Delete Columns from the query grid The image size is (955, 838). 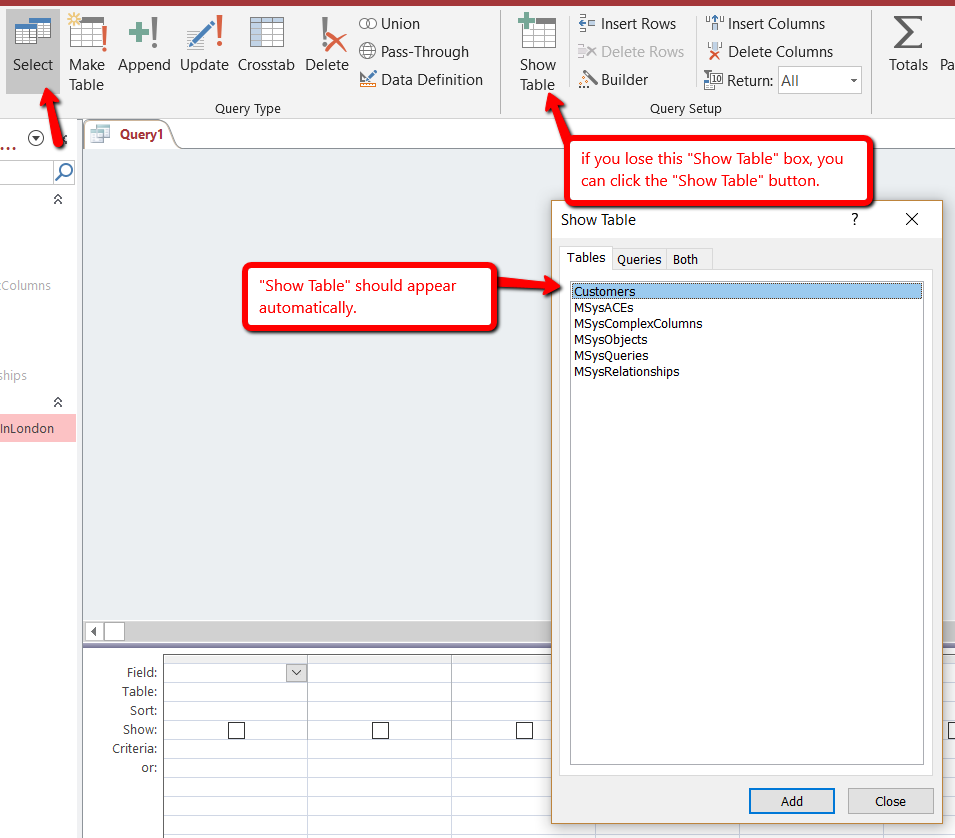[x=769, y=52]
